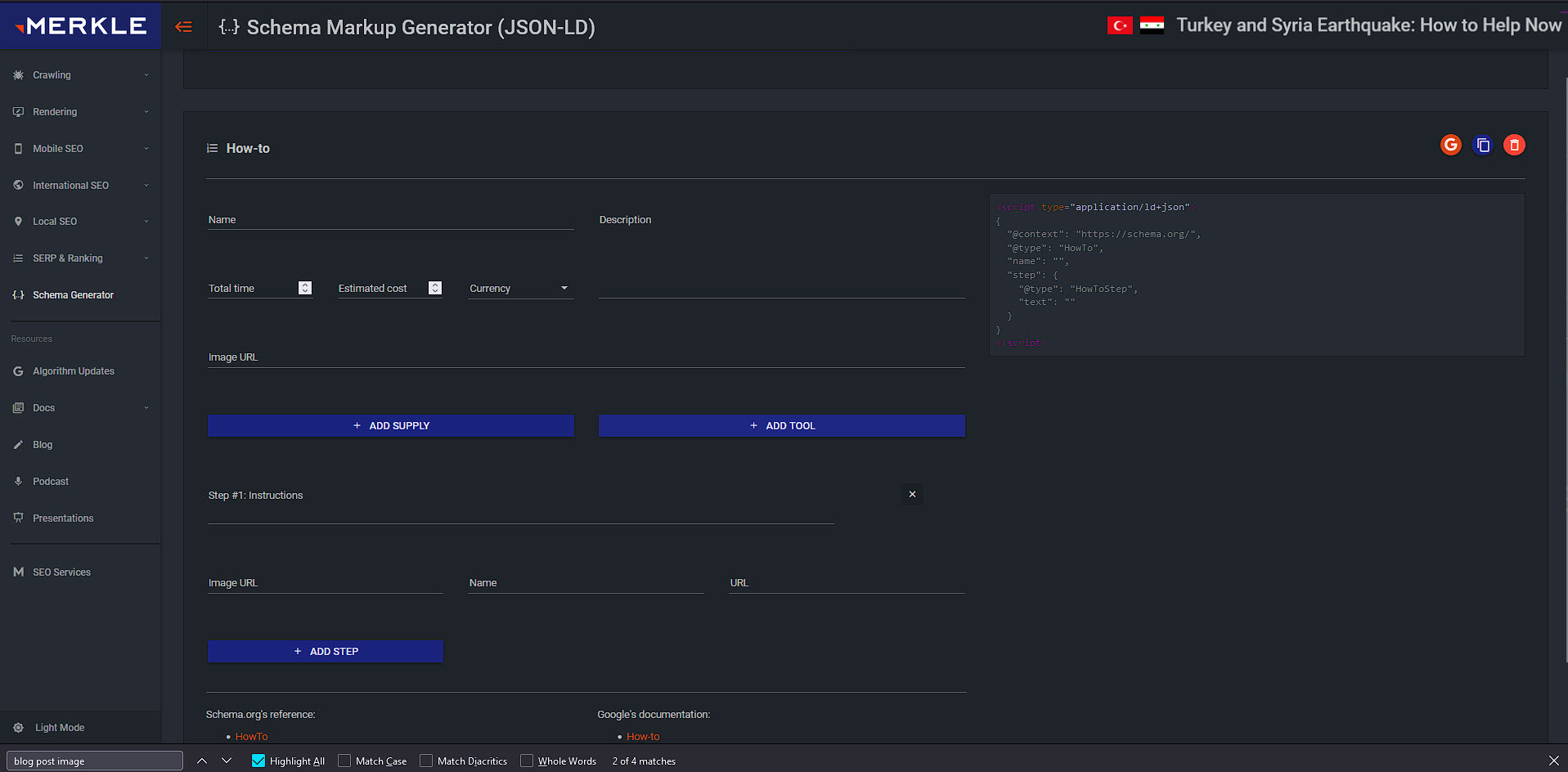This screenshot has height=772, width=1568.
Task: Expand the Rendering menu chevron
Action: 146,111
